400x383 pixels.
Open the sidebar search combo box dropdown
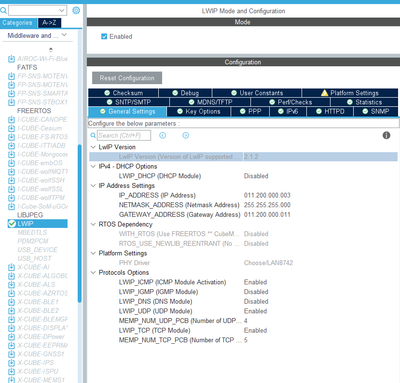point(62,10)
